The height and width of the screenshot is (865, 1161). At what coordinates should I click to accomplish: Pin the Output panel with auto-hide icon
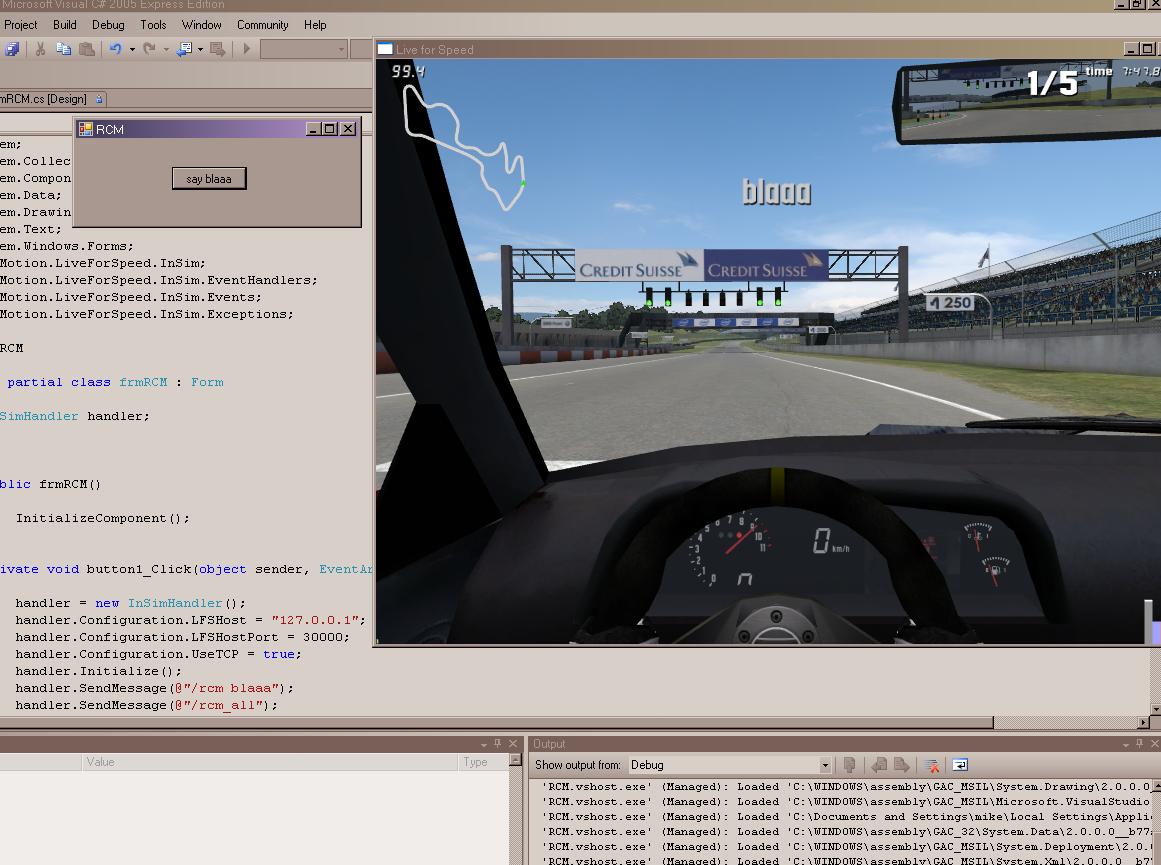click(x=1139, y=744)
